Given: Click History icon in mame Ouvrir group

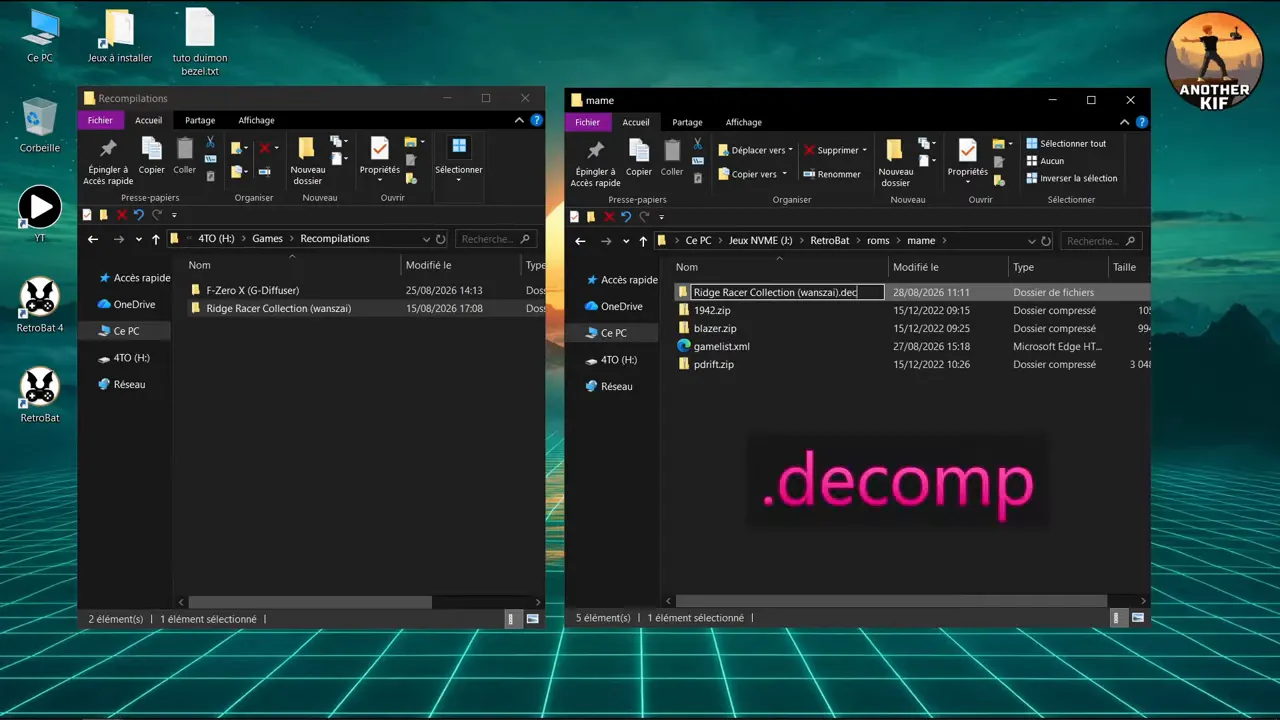Looking at the screenshot, I should (x=999, y=180).
